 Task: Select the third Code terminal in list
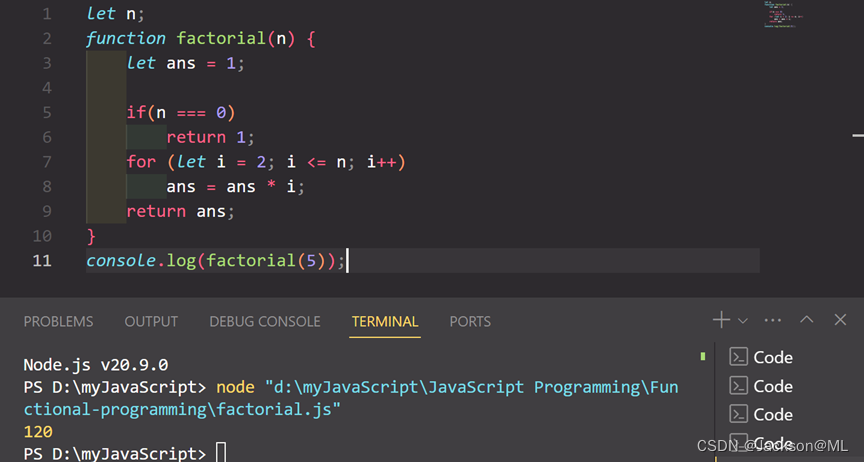pos(772,414)
